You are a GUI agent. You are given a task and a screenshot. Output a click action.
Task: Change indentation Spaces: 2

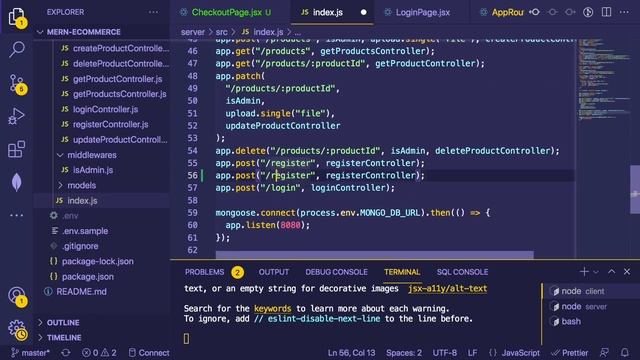[404, 353]
